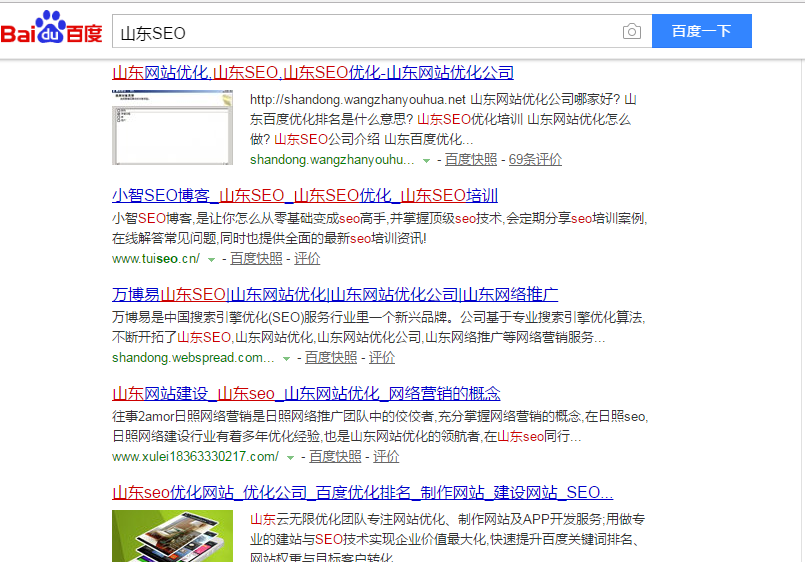Click 评价 link for the xulei18363330217 result
Image resolution: width=805 pixels, height=562 pixels.
(x=386, y=456)
